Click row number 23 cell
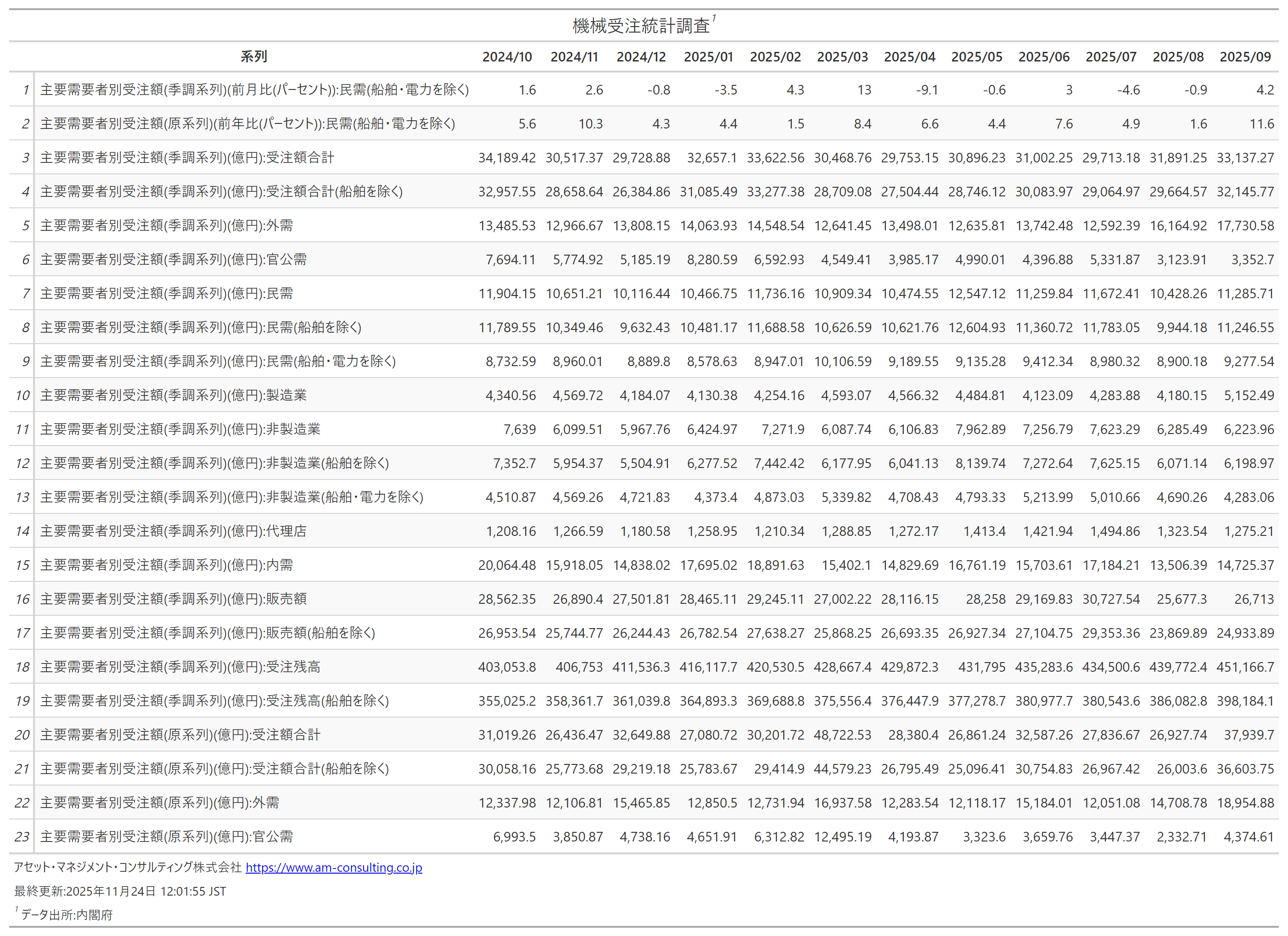This screenshot has width=1288, height=936. pyautogui.click(x=22, y=837)
